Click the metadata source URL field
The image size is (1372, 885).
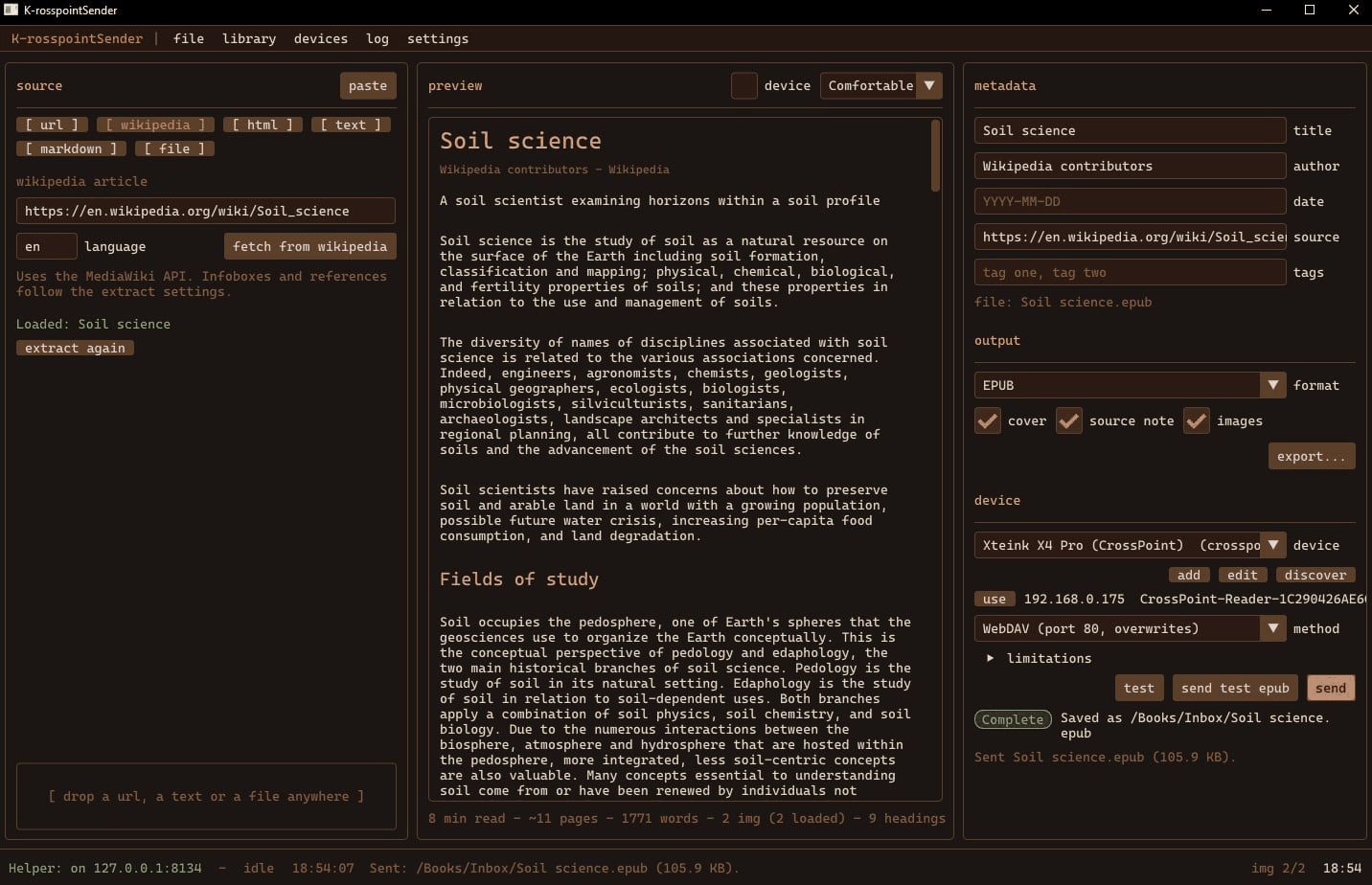coord(1130,237)
